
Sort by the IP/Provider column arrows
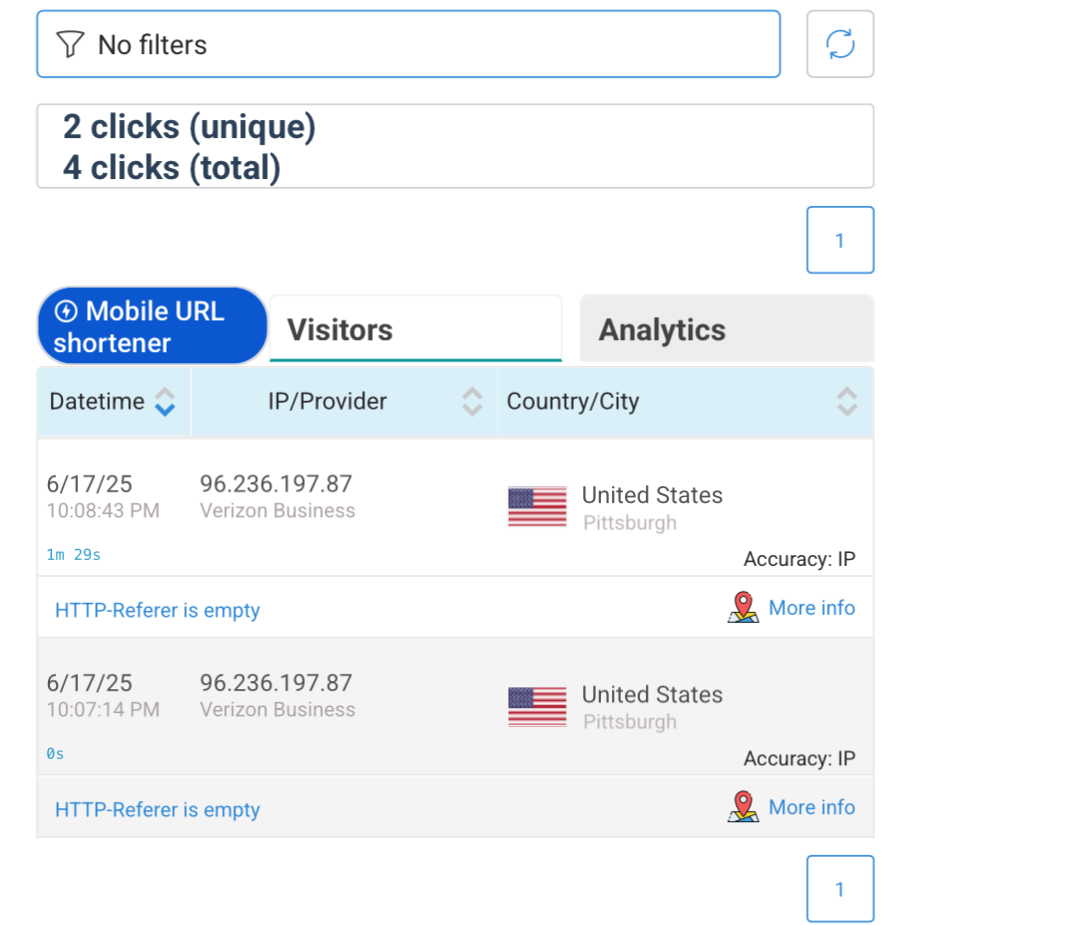point(472,402)
